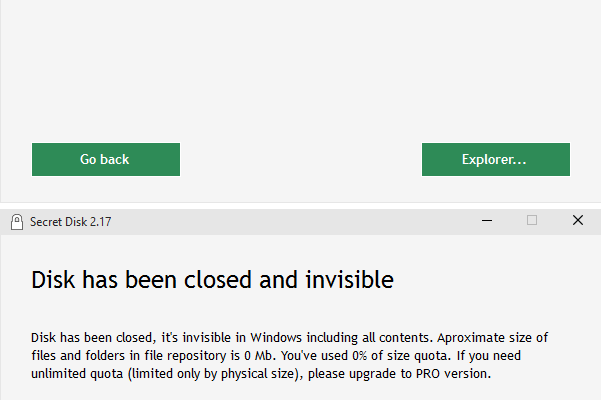Click the "Disk has been closed and invisible" heading
The width and height of the screenshot is (601, 400).
coord(213,277)
